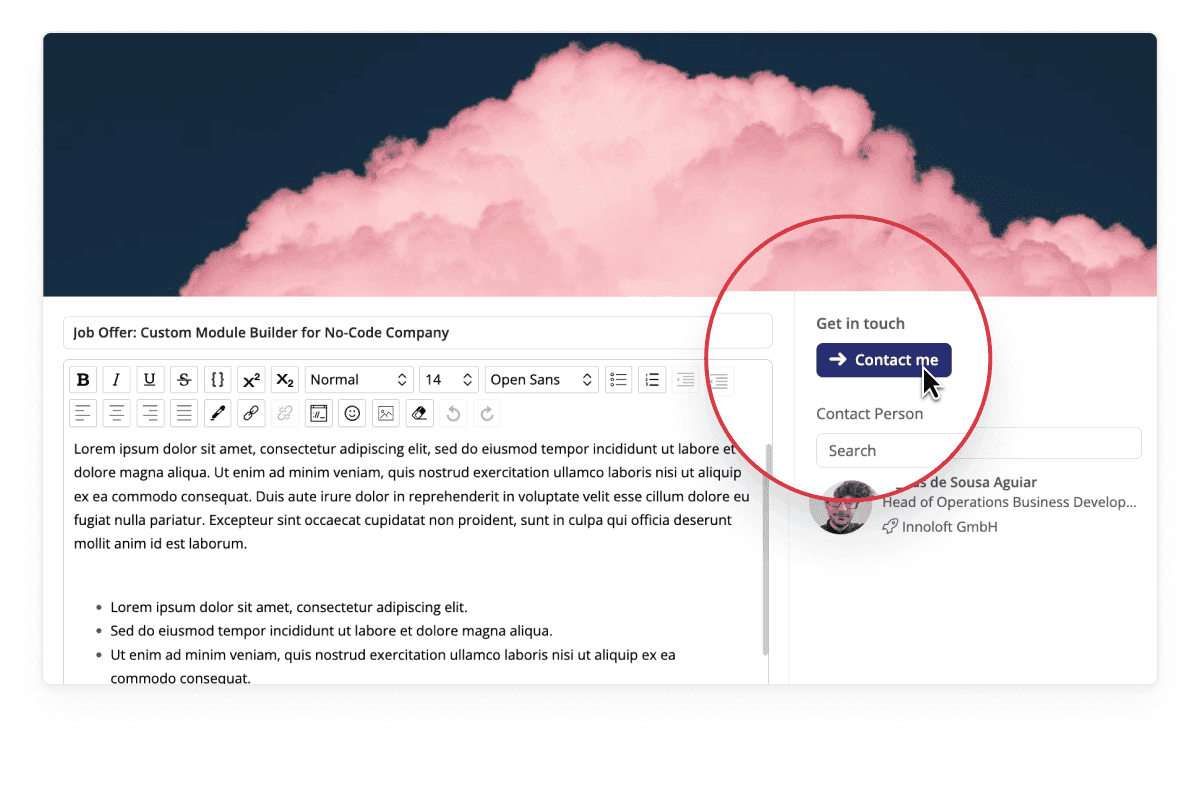Clear formatting with the eraser icon

click(x=419, y=413)
